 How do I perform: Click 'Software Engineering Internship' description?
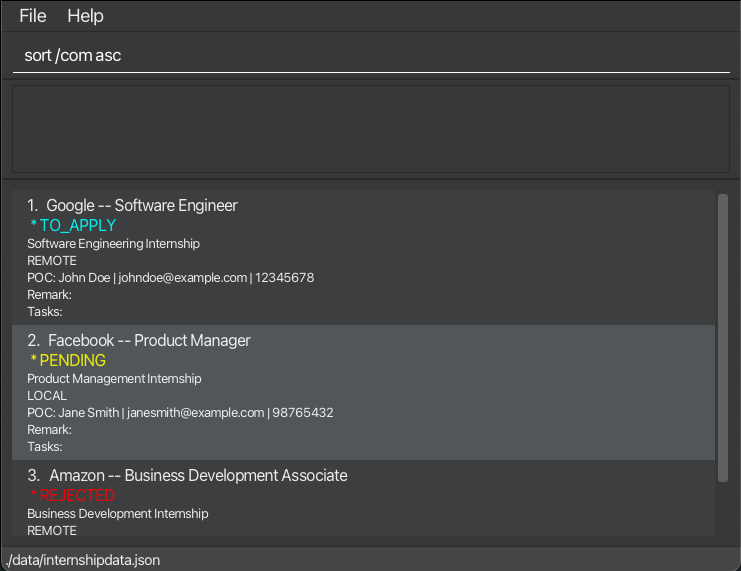[113, 244]
